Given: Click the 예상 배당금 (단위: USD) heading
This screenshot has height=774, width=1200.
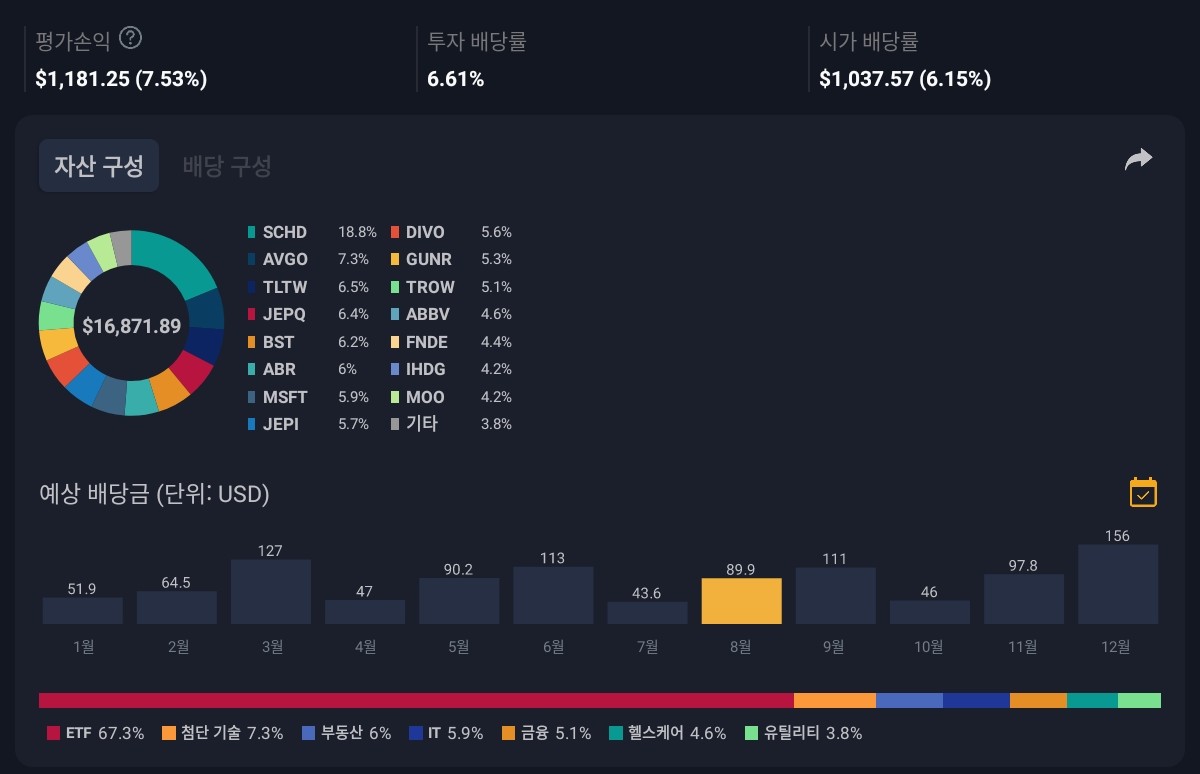Looking at the screenshot, I should [x=154, y=493].
